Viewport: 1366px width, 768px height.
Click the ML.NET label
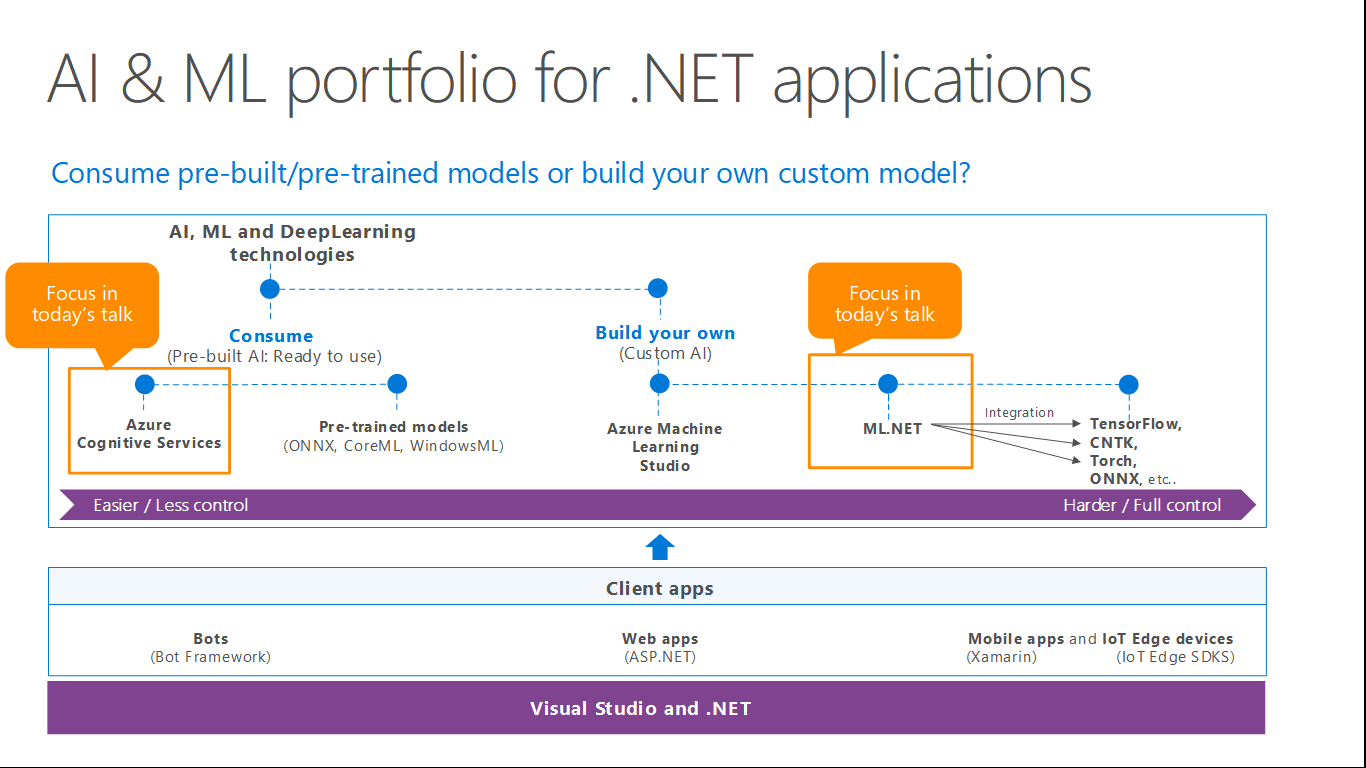(893, 428)
